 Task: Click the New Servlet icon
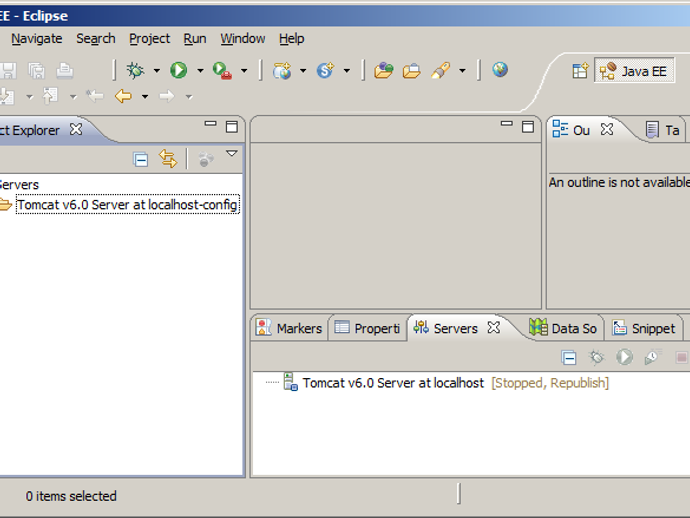coord(325,70)
